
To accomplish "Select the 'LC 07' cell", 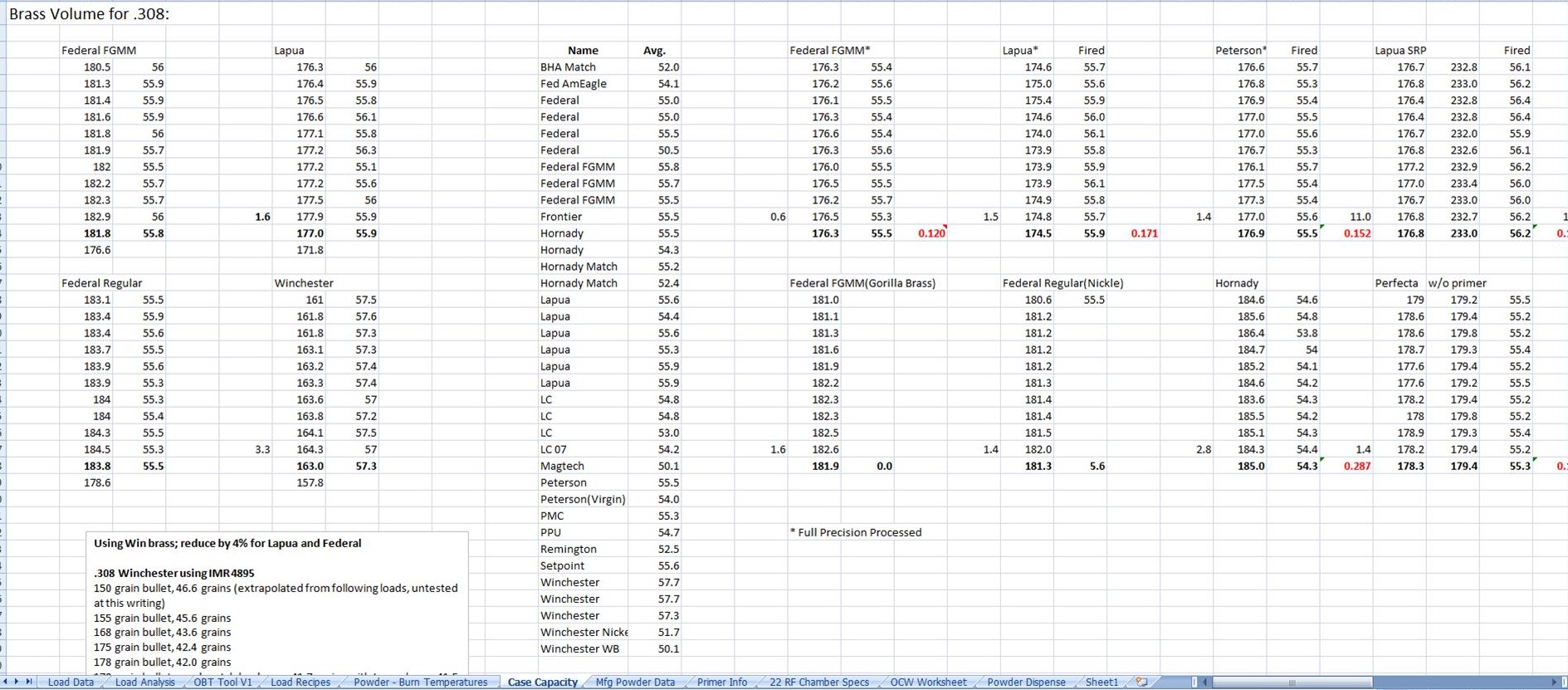I will point(583,449).
